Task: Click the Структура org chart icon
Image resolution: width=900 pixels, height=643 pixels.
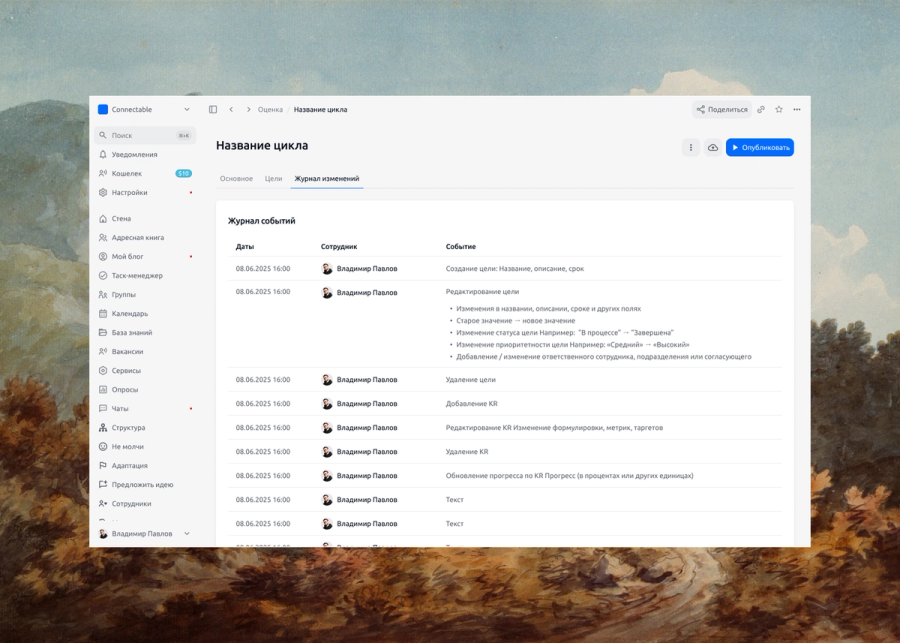Action: (x=103, y=428)
